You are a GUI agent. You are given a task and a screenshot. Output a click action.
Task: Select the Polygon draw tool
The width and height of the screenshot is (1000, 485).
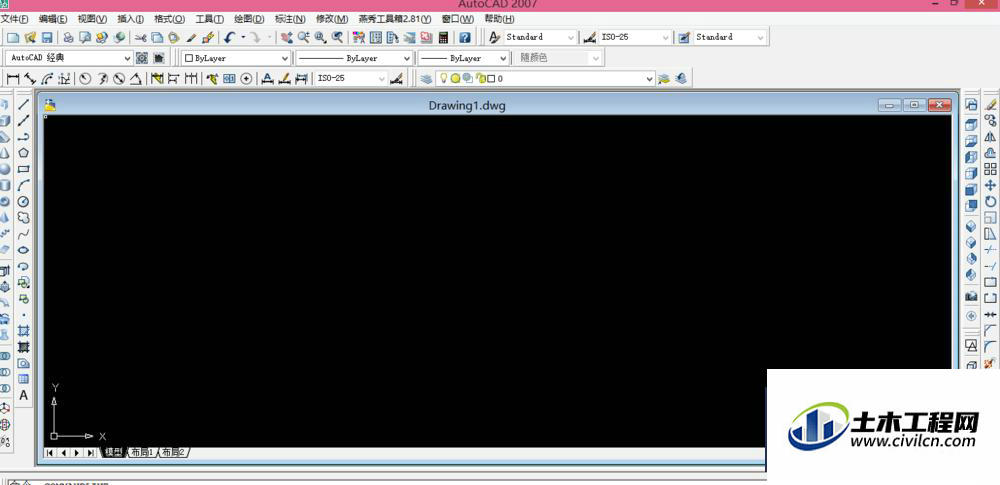[x=24, y=153]
